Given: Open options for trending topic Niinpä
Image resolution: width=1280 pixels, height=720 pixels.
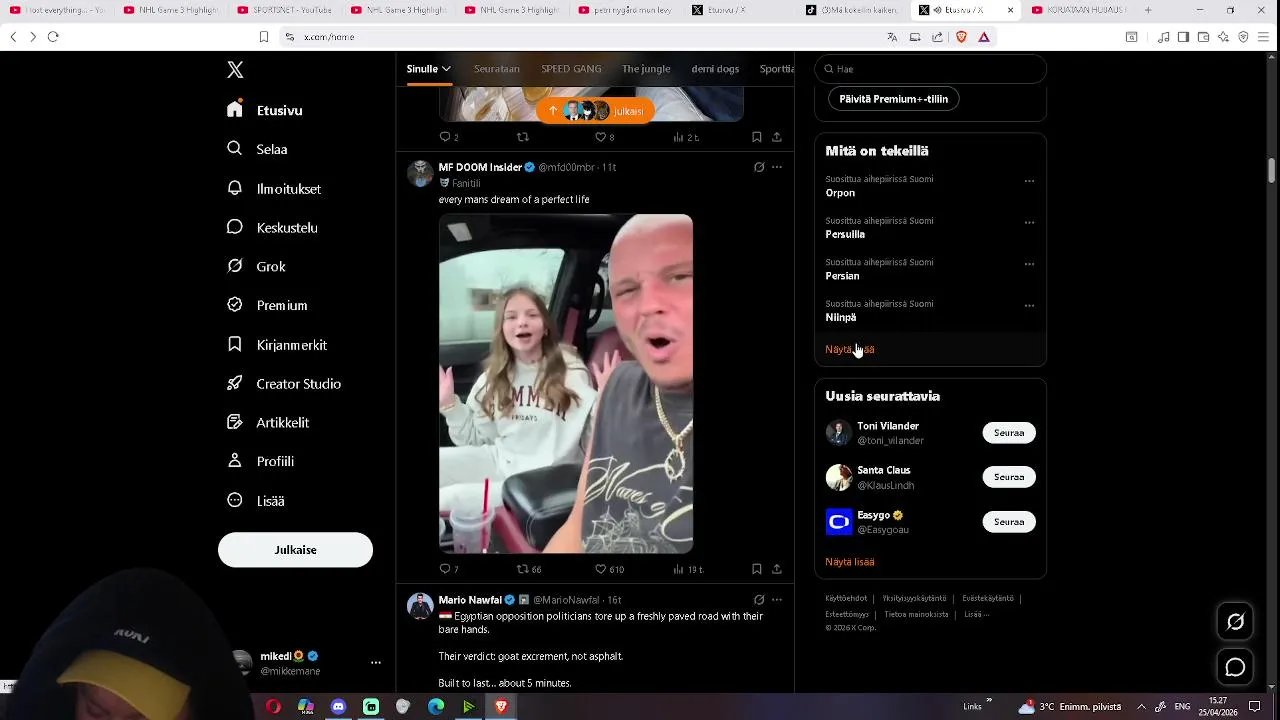Looking at the screenshot, I should pyautogui.click(x=1029, y=306).
